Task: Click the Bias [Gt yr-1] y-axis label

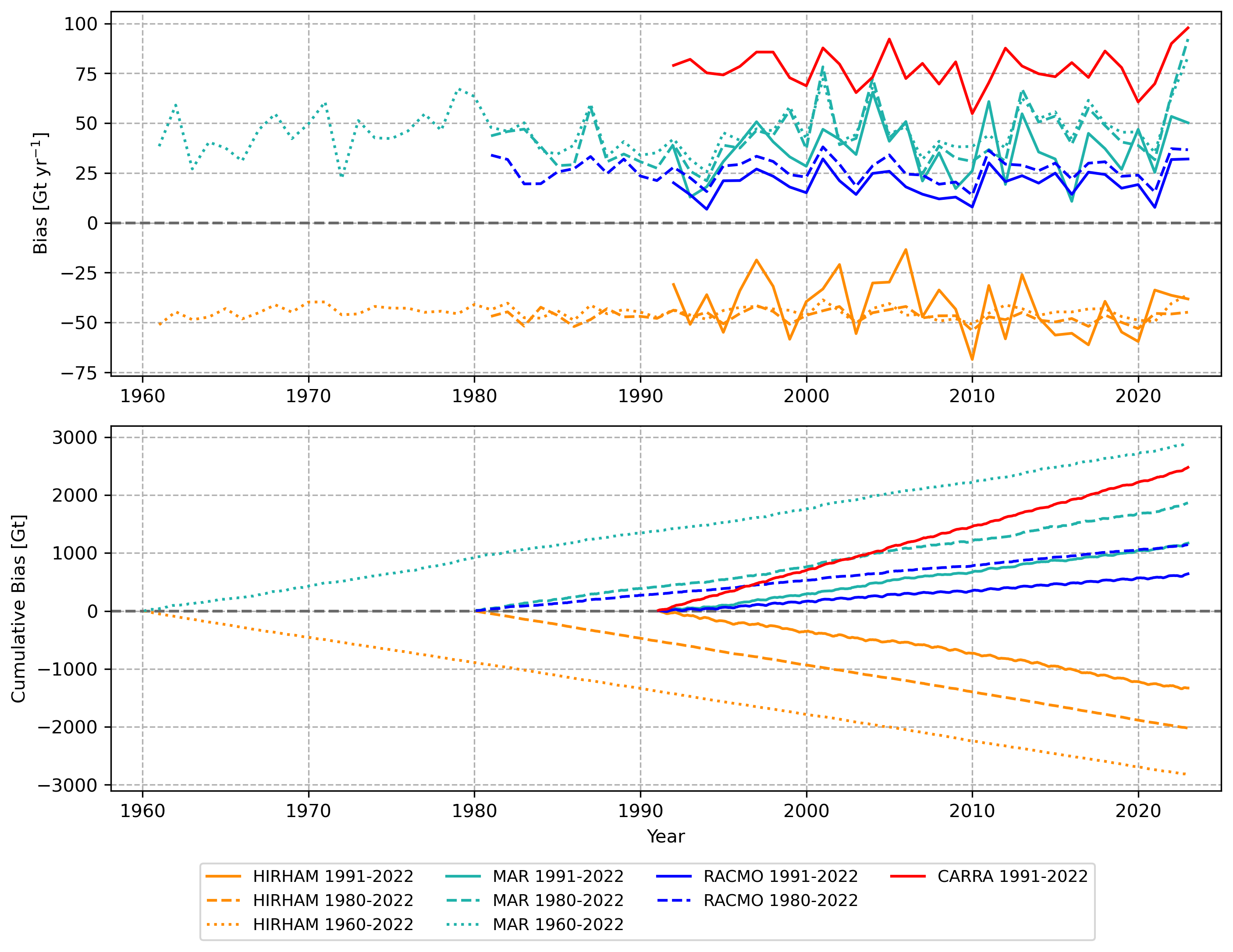Action: pos(41,194)
